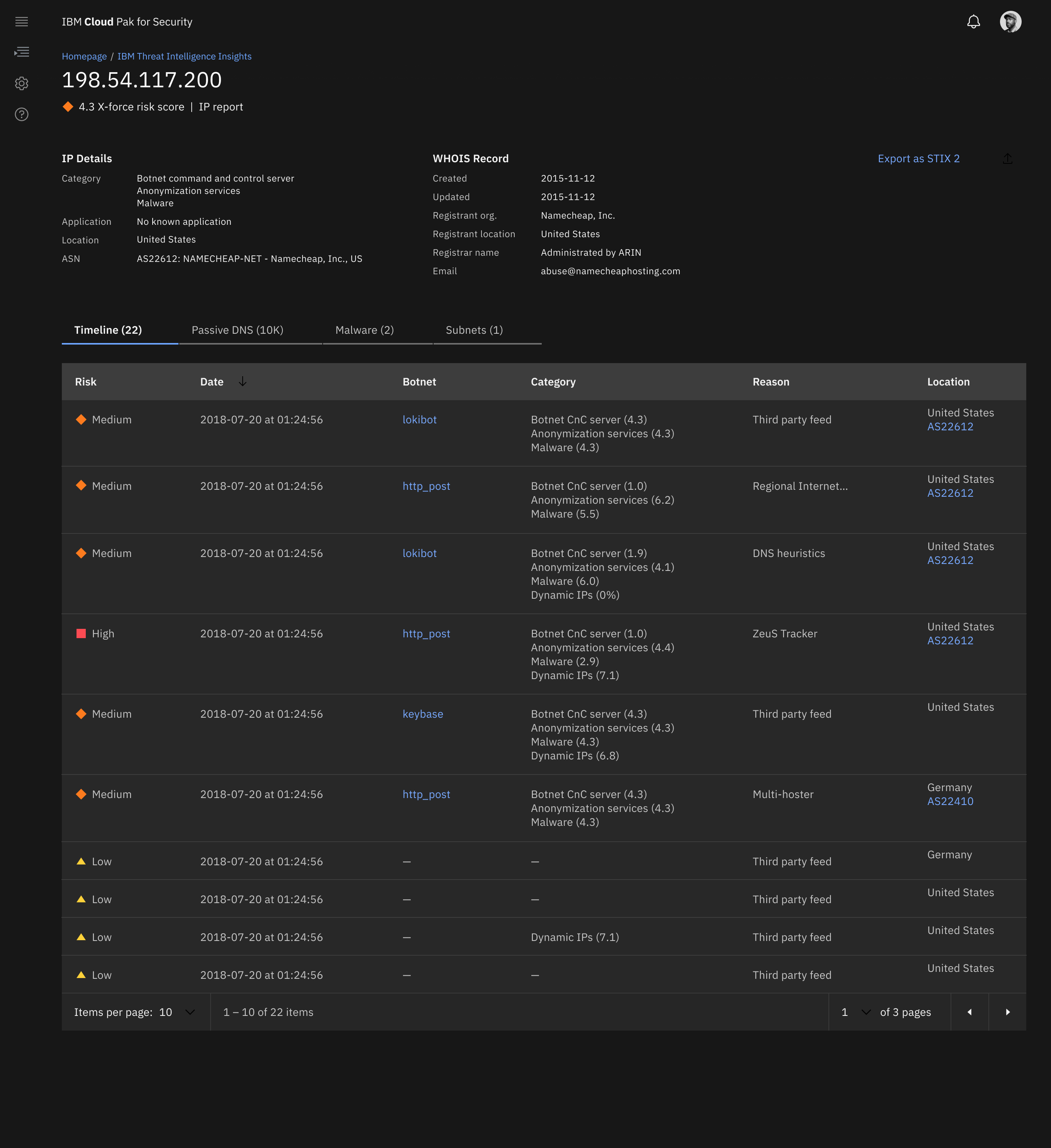Image resolution: width=1051 pixels, height=1148 pixels.
Task: Click the Date column sort arrow
Action: coord(242,382)
